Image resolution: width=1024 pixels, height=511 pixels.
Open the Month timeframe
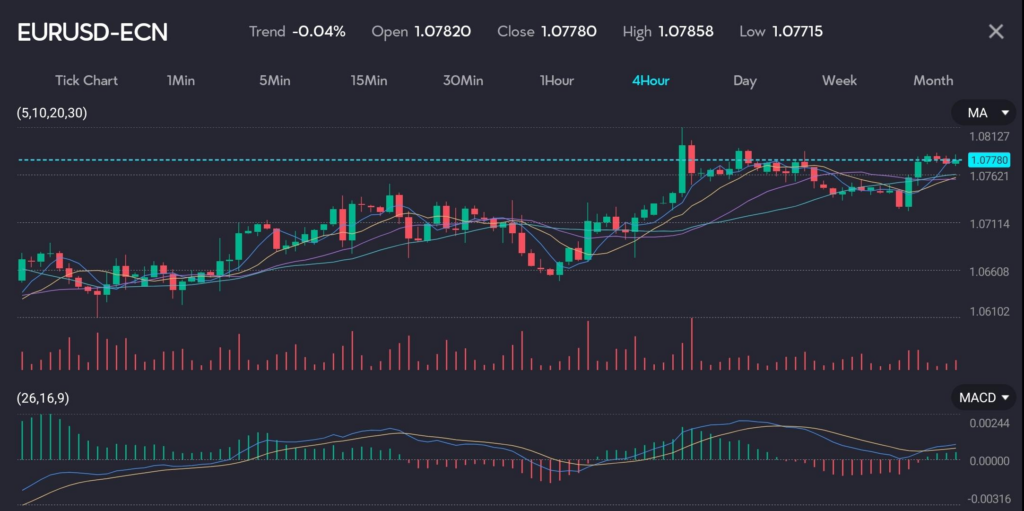point(933,80)
